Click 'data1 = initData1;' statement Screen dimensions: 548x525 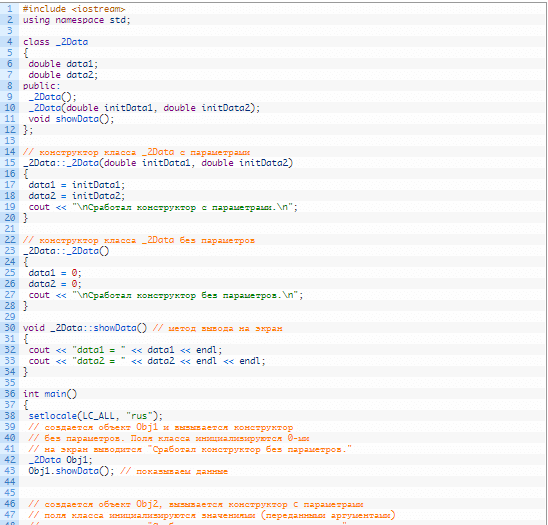[77, 185]
